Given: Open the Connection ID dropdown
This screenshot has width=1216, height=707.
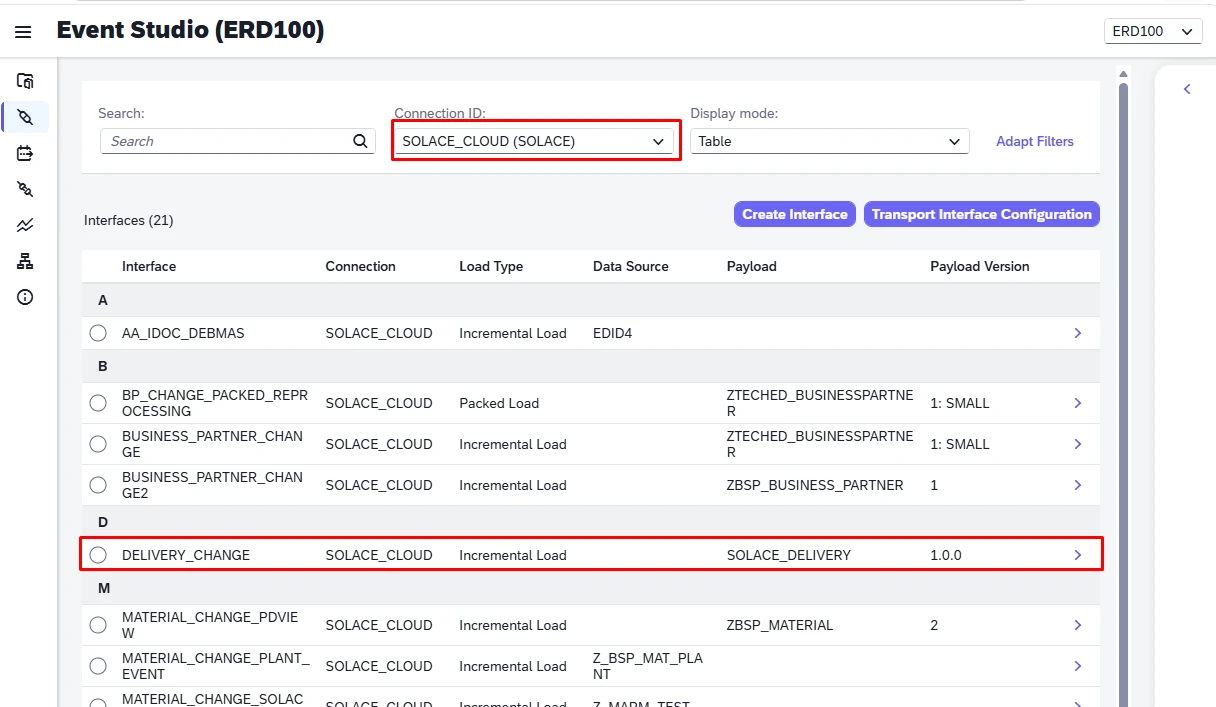Looking at the screenshot, I should tap(535, 141).
